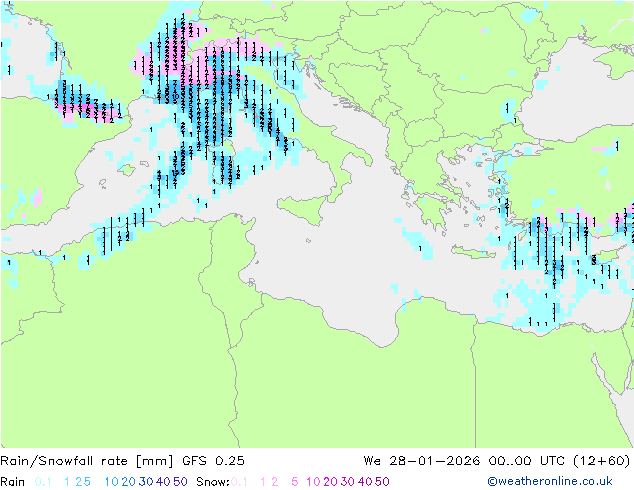The height and width of the screenshot is (490, 634).
Task: Select the Snow legend value 50
Action: click(x=382, y=482)
